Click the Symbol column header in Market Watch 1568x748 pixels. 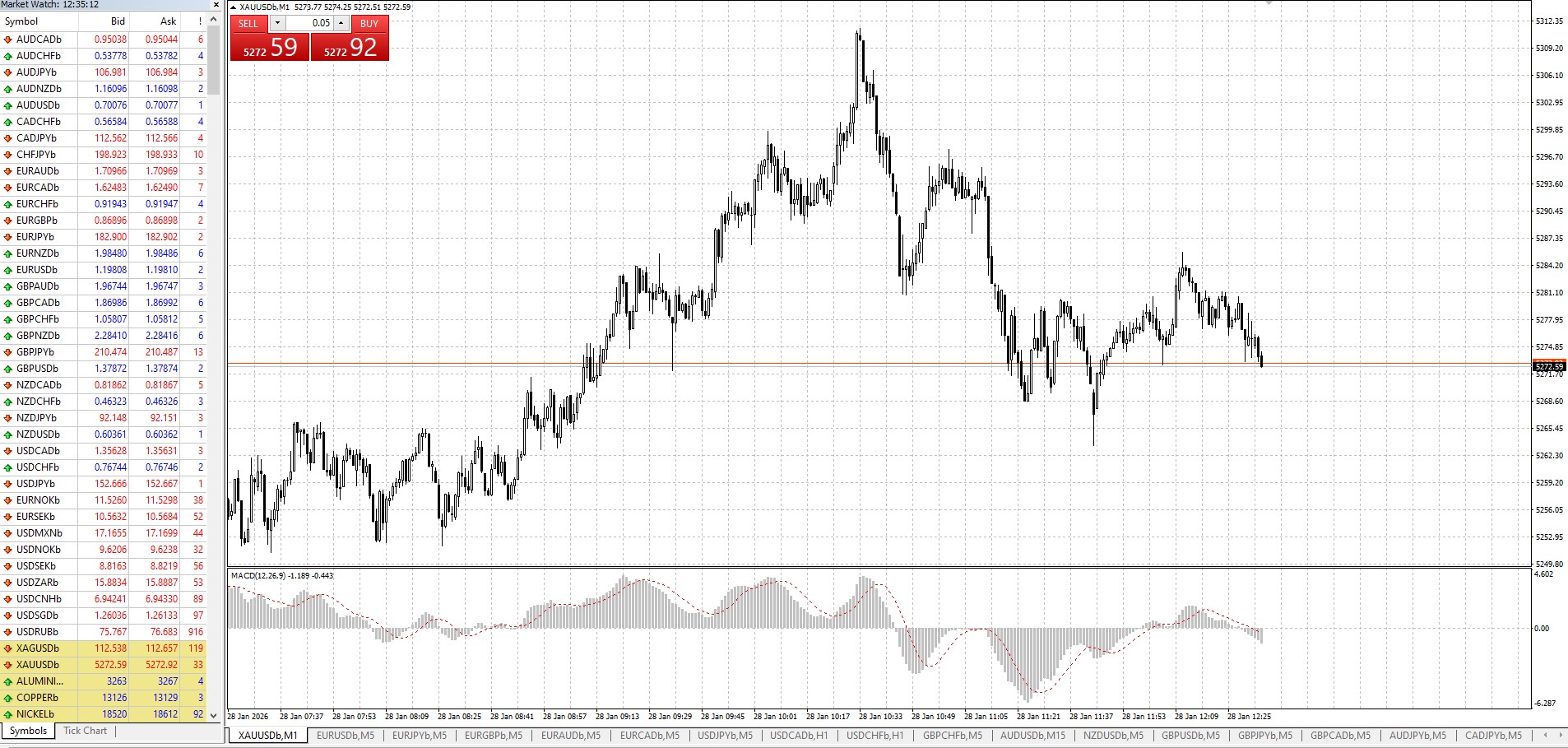click(21, 21)
